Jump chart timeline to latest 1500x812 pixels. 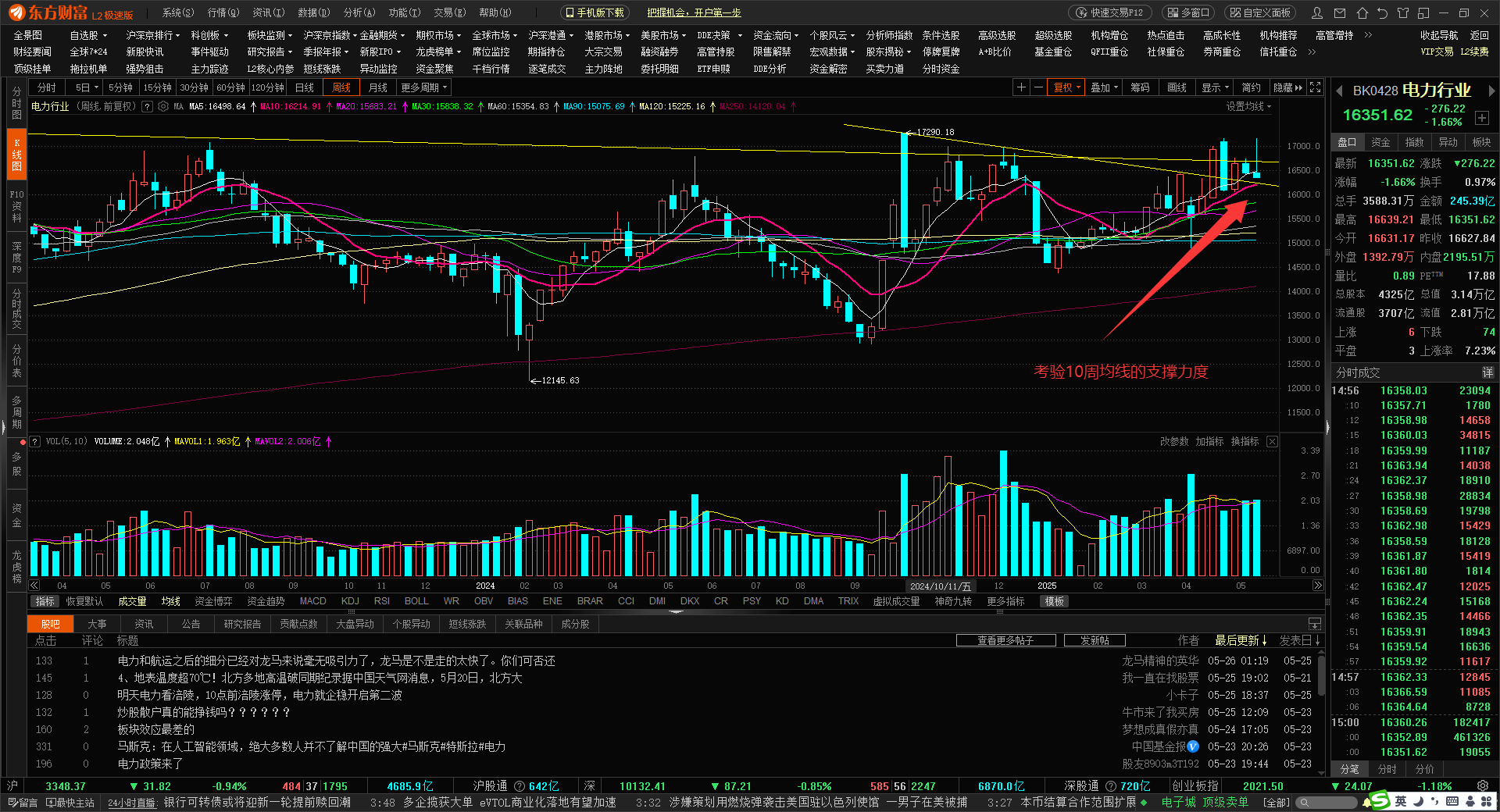(1318, 586)
